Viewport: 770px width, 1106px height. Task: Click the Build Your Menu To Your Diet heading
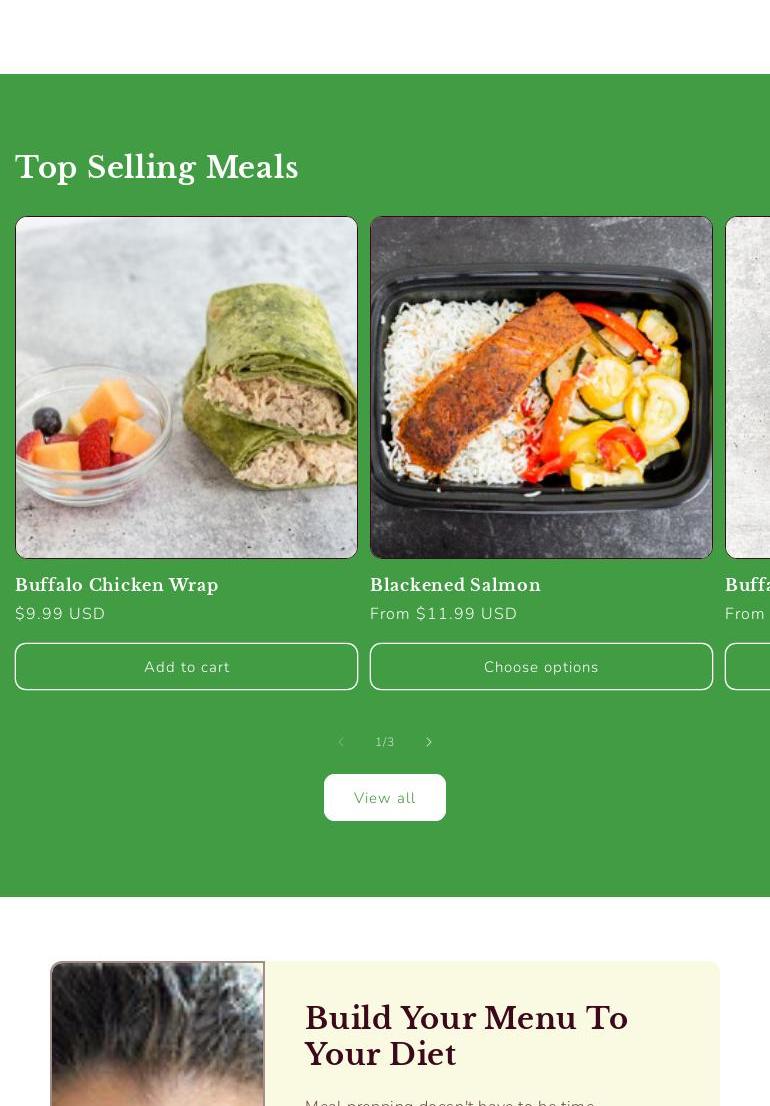click(466, 1035)
